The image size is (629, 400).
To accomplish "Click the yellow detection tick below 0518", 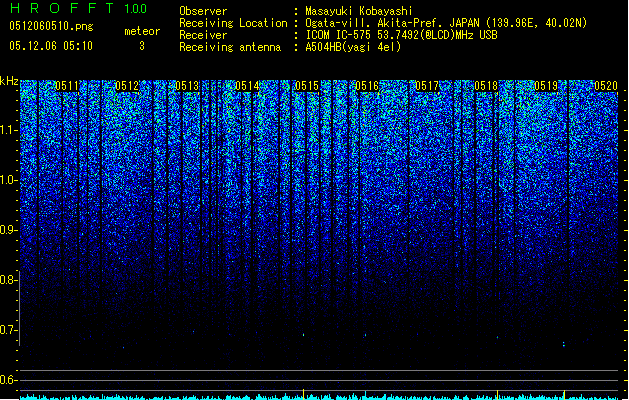I will (497, 394).
